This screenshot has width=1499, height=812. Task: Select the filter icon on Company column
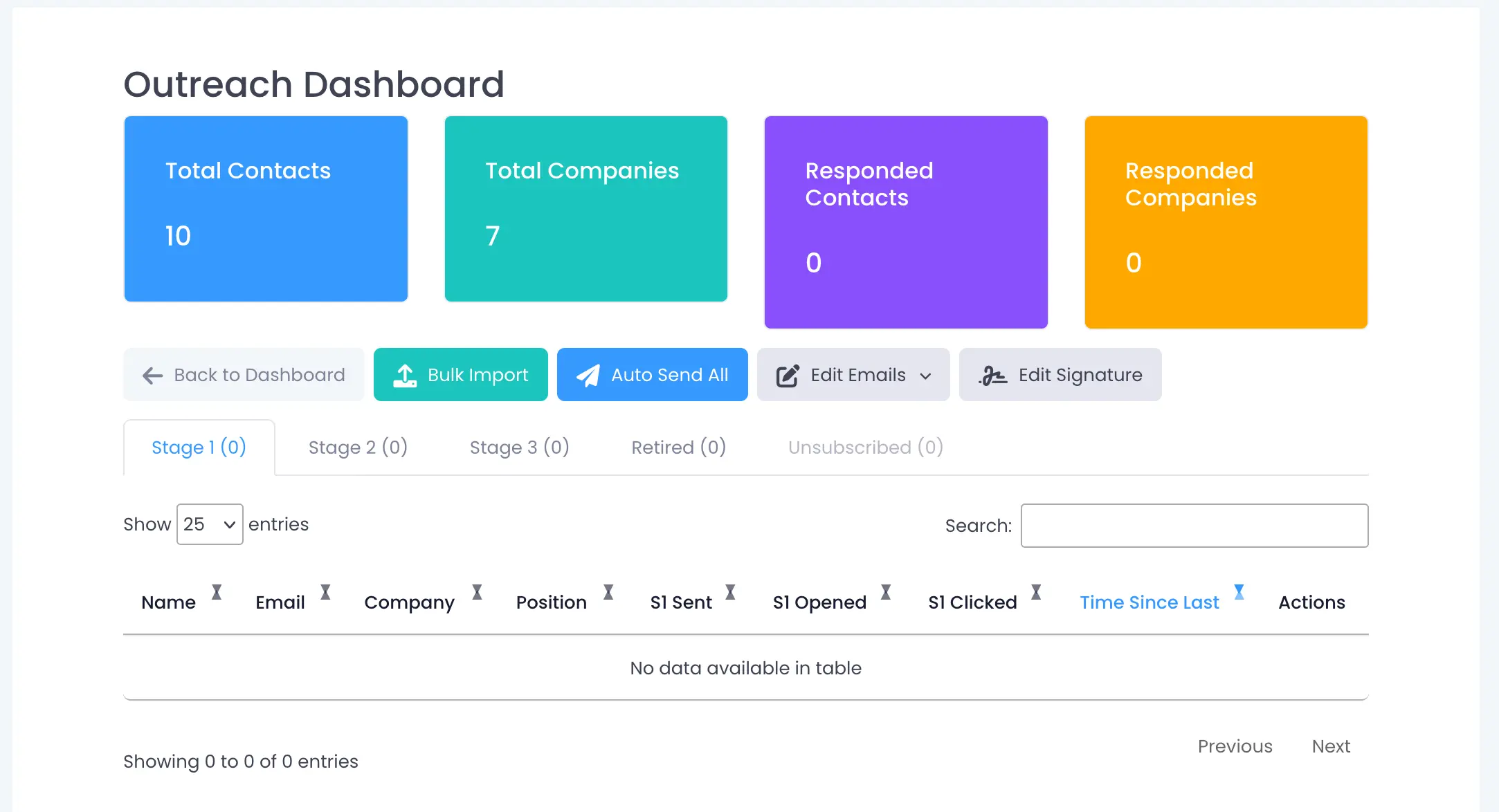point(476,592)
